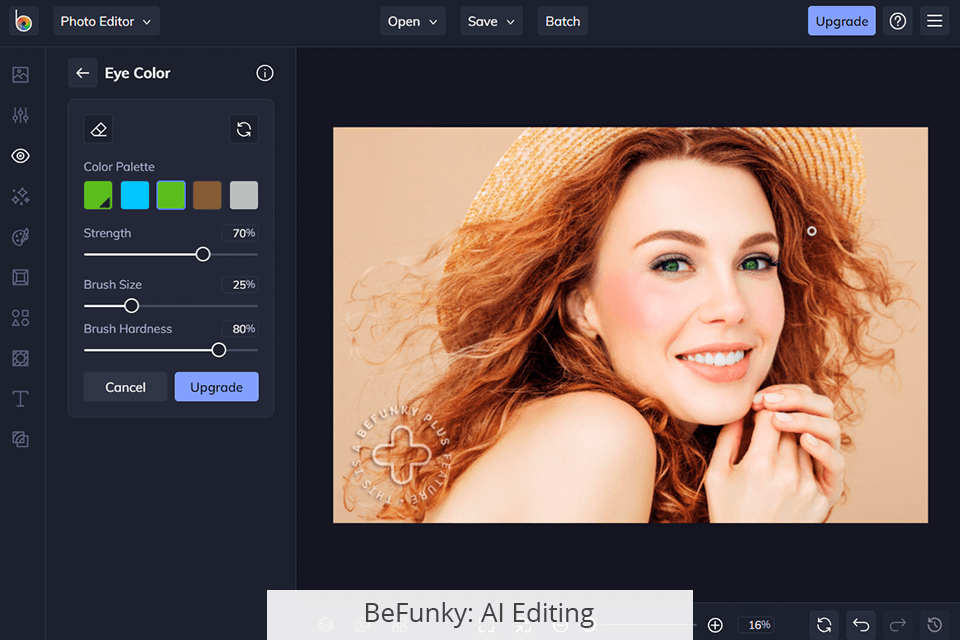Click the Strength 70% value field
Viewport: 960px width, 640px height.
pyautogui.click(x=240, y=233)
